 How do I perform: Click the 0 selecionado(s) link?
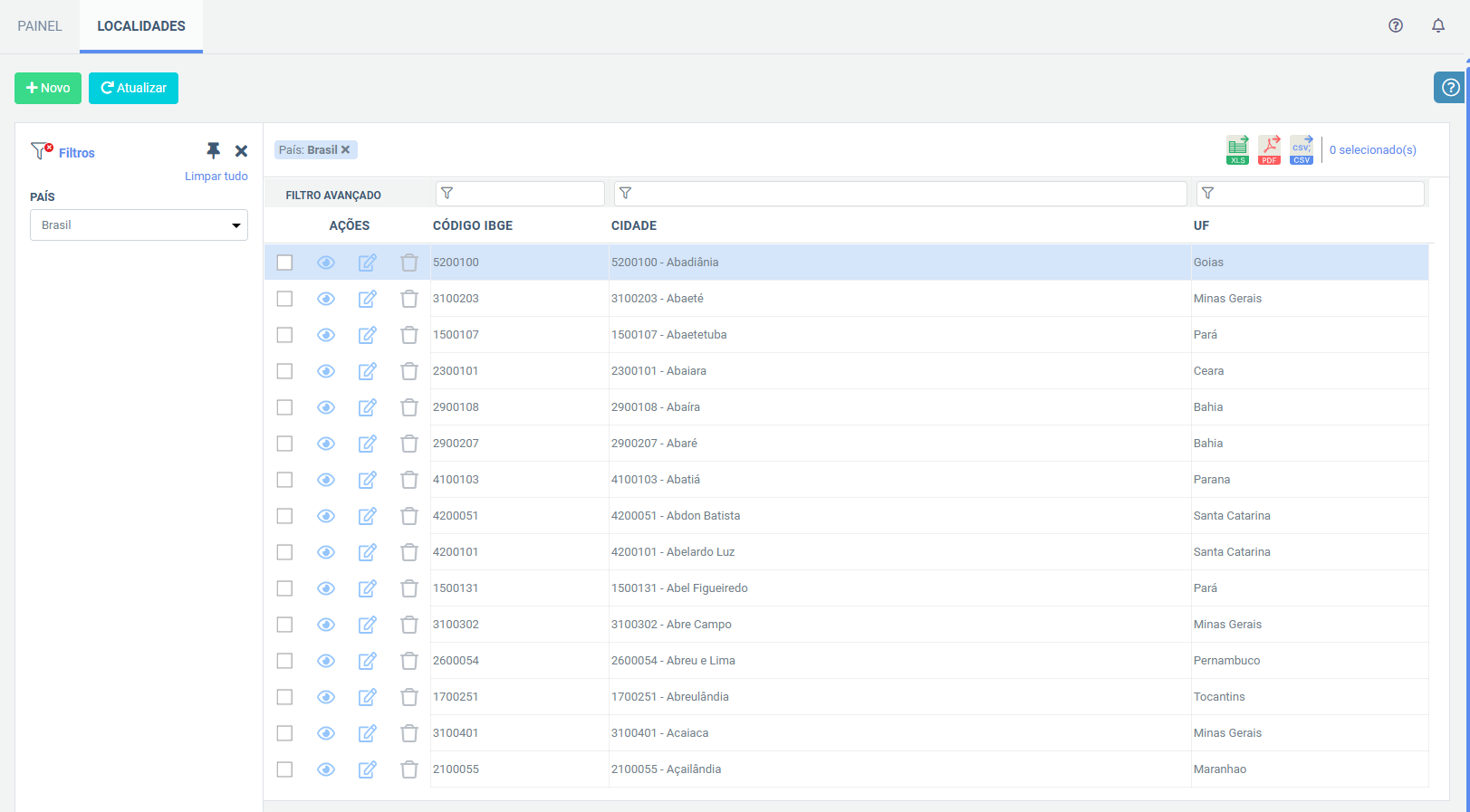(1372, 150)
